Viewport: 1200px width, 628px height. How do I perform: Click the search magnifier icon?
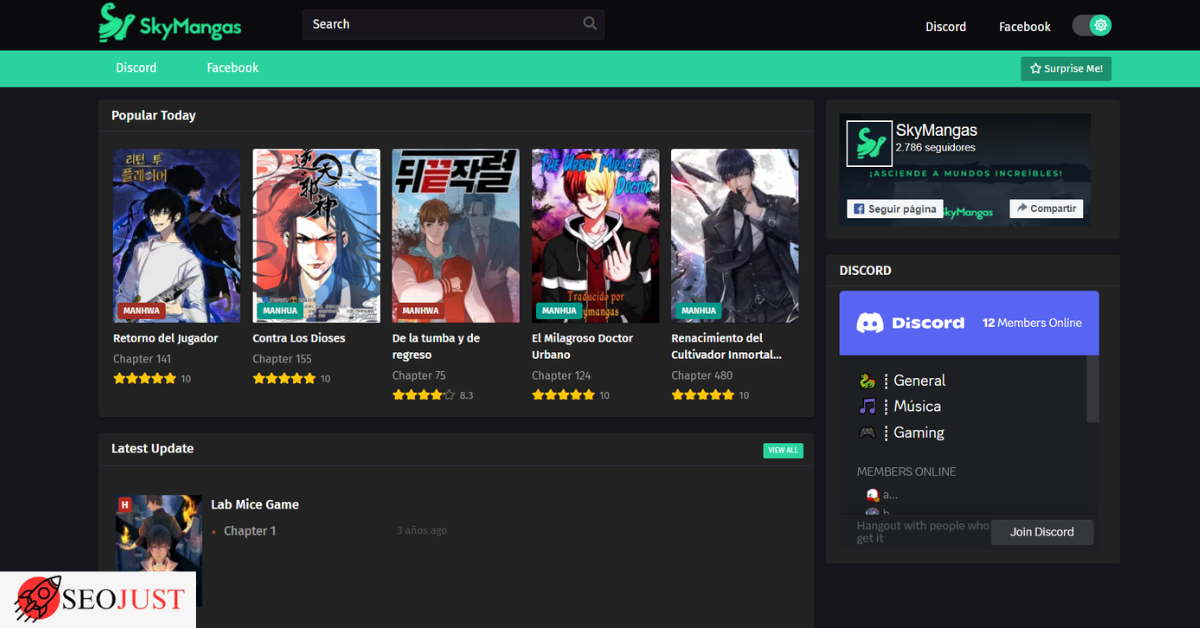[x=590, y=24]
